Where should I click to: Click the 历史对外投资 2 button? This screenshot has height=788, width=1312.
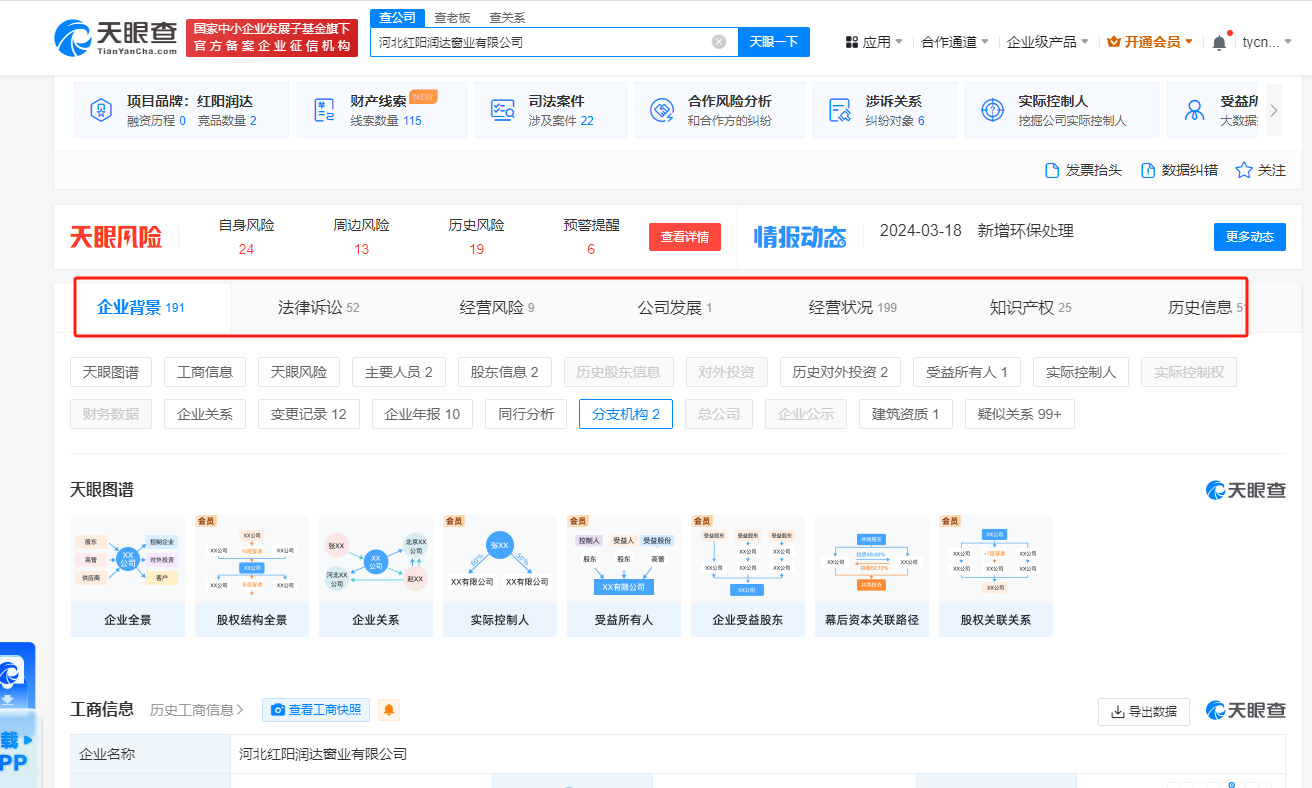(x=841, y=372)
